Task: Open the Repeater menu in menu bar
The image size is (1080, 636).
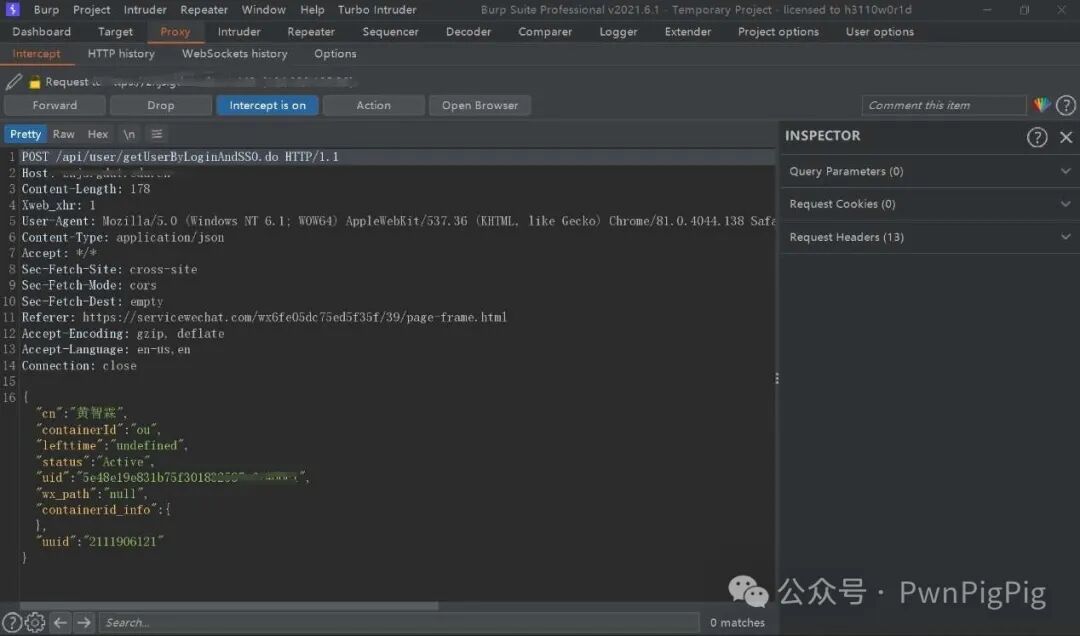Action: click(204, 10)
